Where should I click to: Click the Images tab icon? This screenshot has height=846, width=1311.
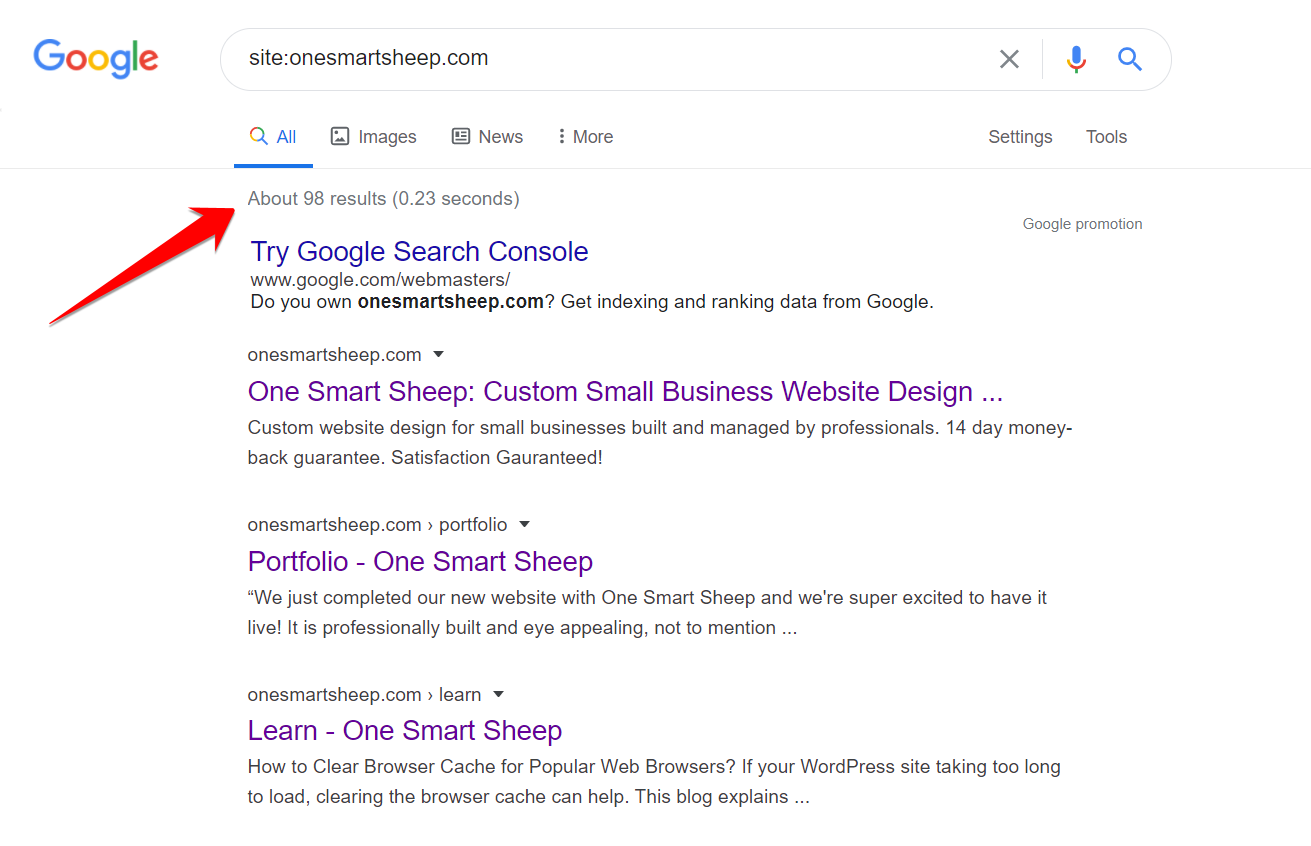[340, 137]
